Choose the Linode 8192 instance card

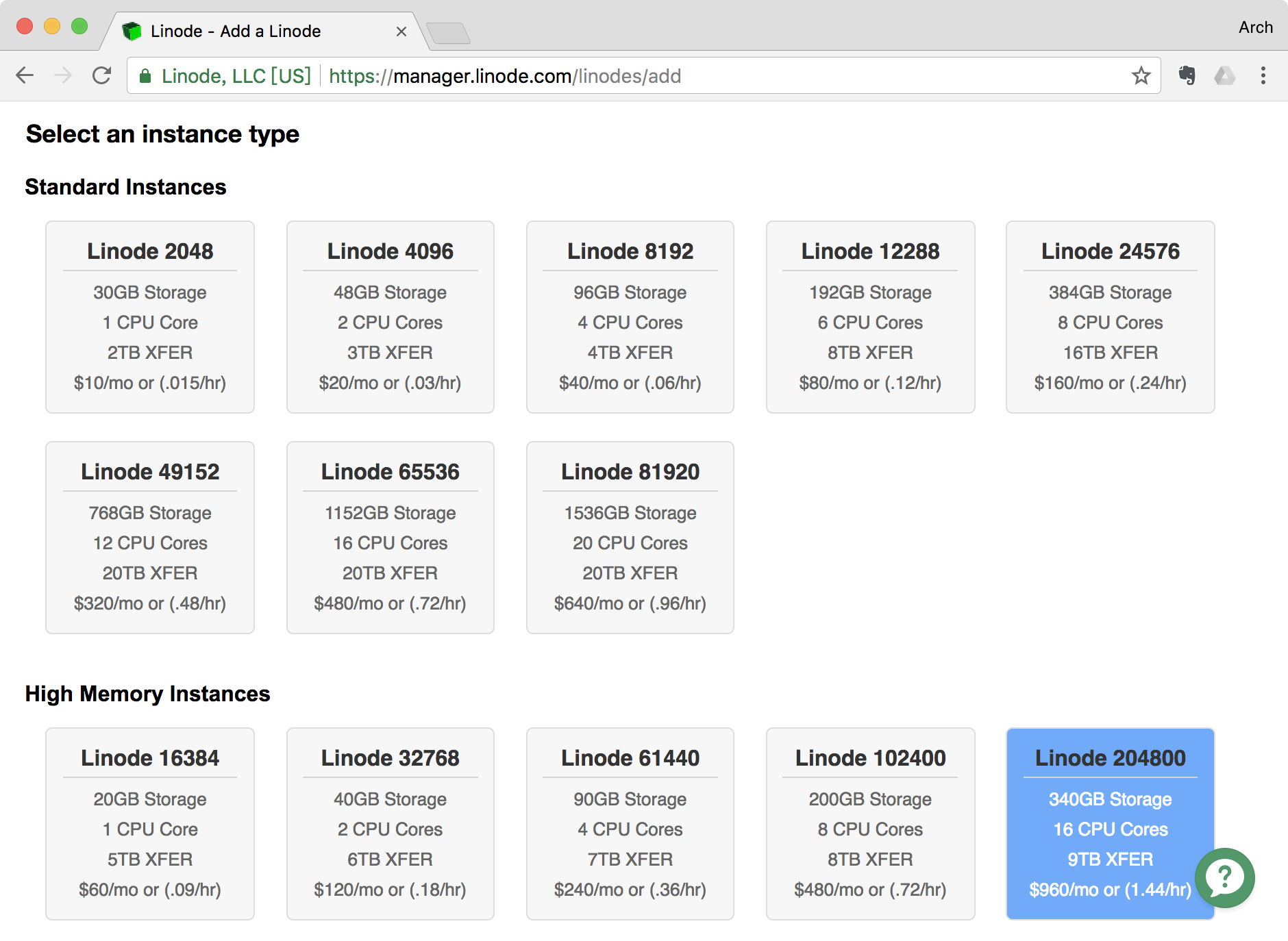pos(630,317)
